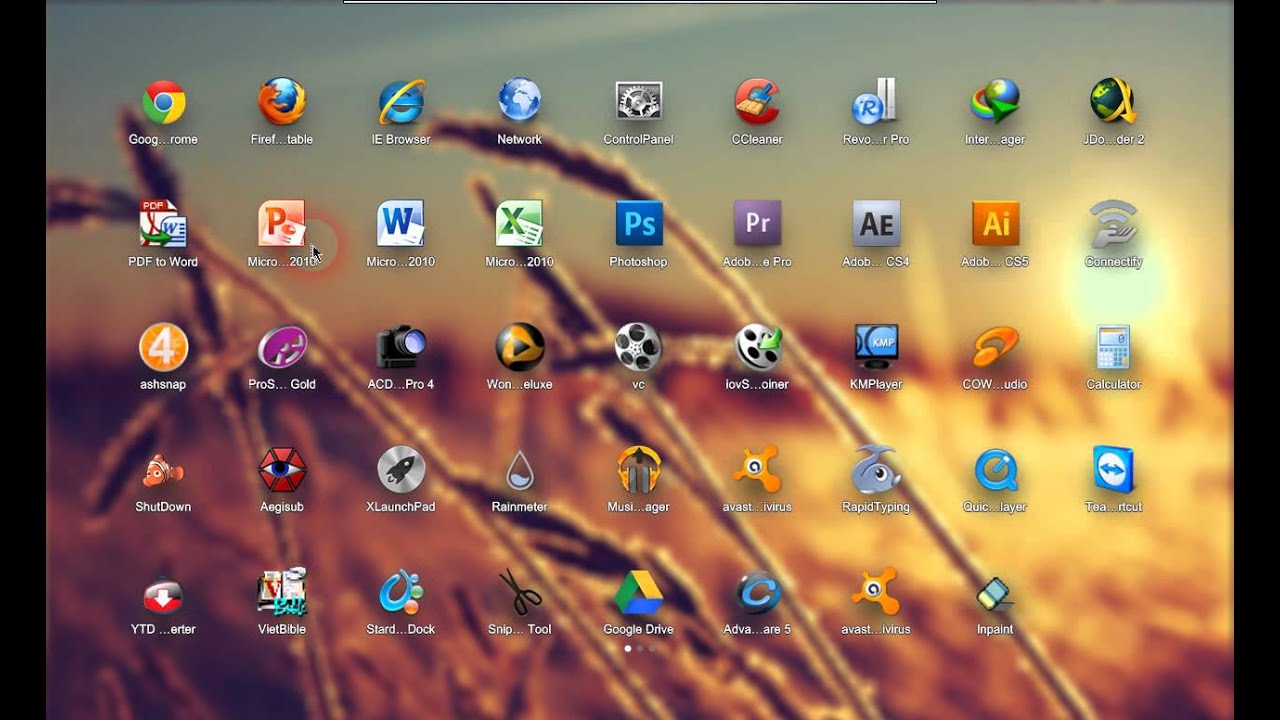Viewport: 1280px width, 720px height.
Task: Launch the Snipping Tool scissors icon
Action: 519,592
